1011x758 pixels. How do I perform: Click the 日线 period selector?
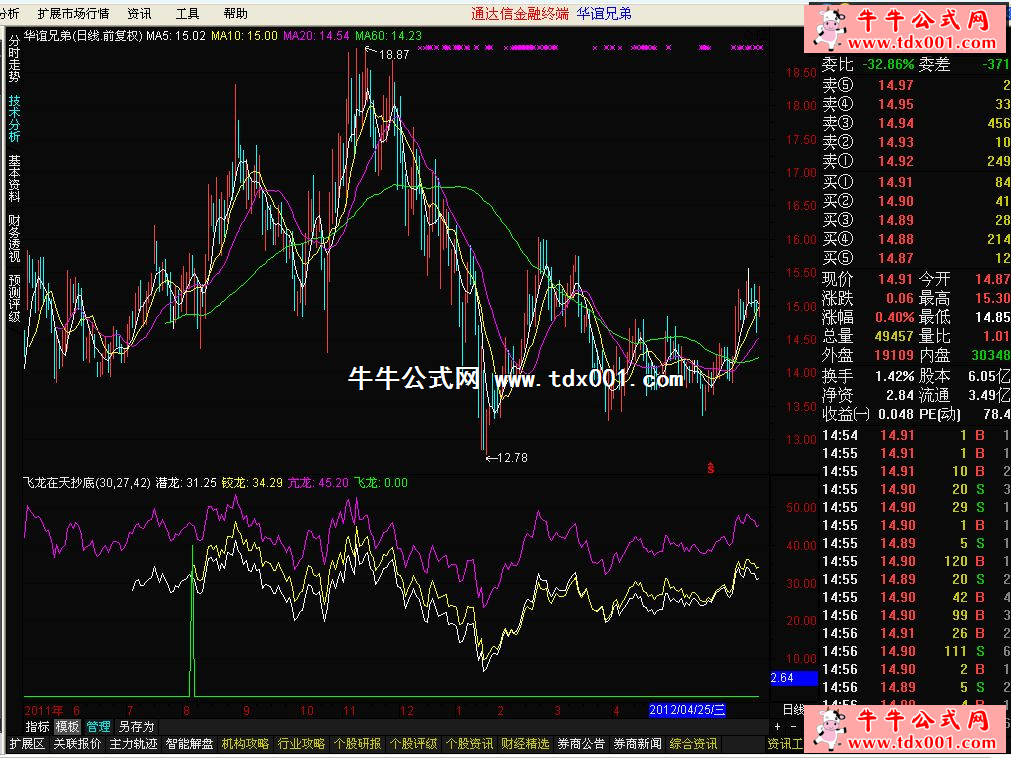pos(794,710)
